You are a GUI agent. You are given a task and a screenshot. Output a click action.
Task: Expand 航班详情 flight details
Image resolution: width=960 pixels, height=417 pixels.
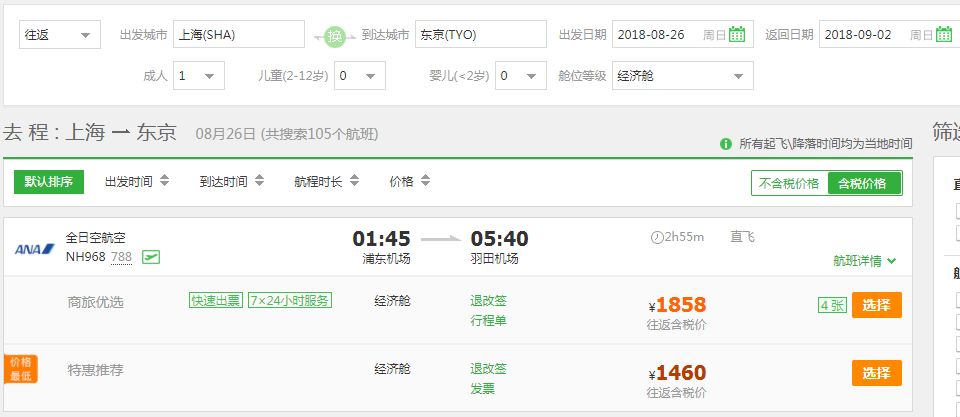[x=864, y=261]
